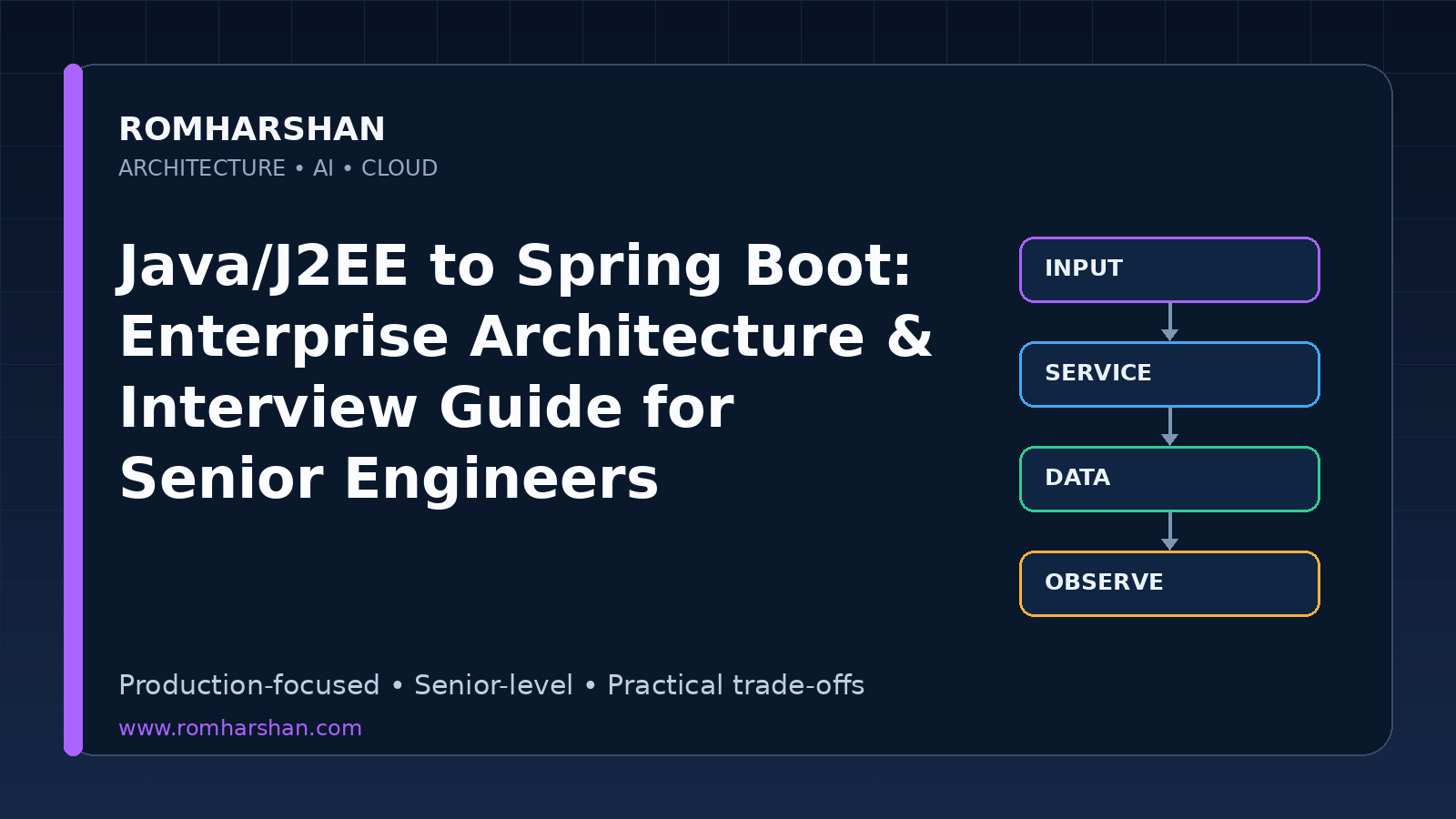This screenshot has height=819, width=1456.
Task: Select the word ARCHITECTURE in the tagline
Action: pos(202,168)
